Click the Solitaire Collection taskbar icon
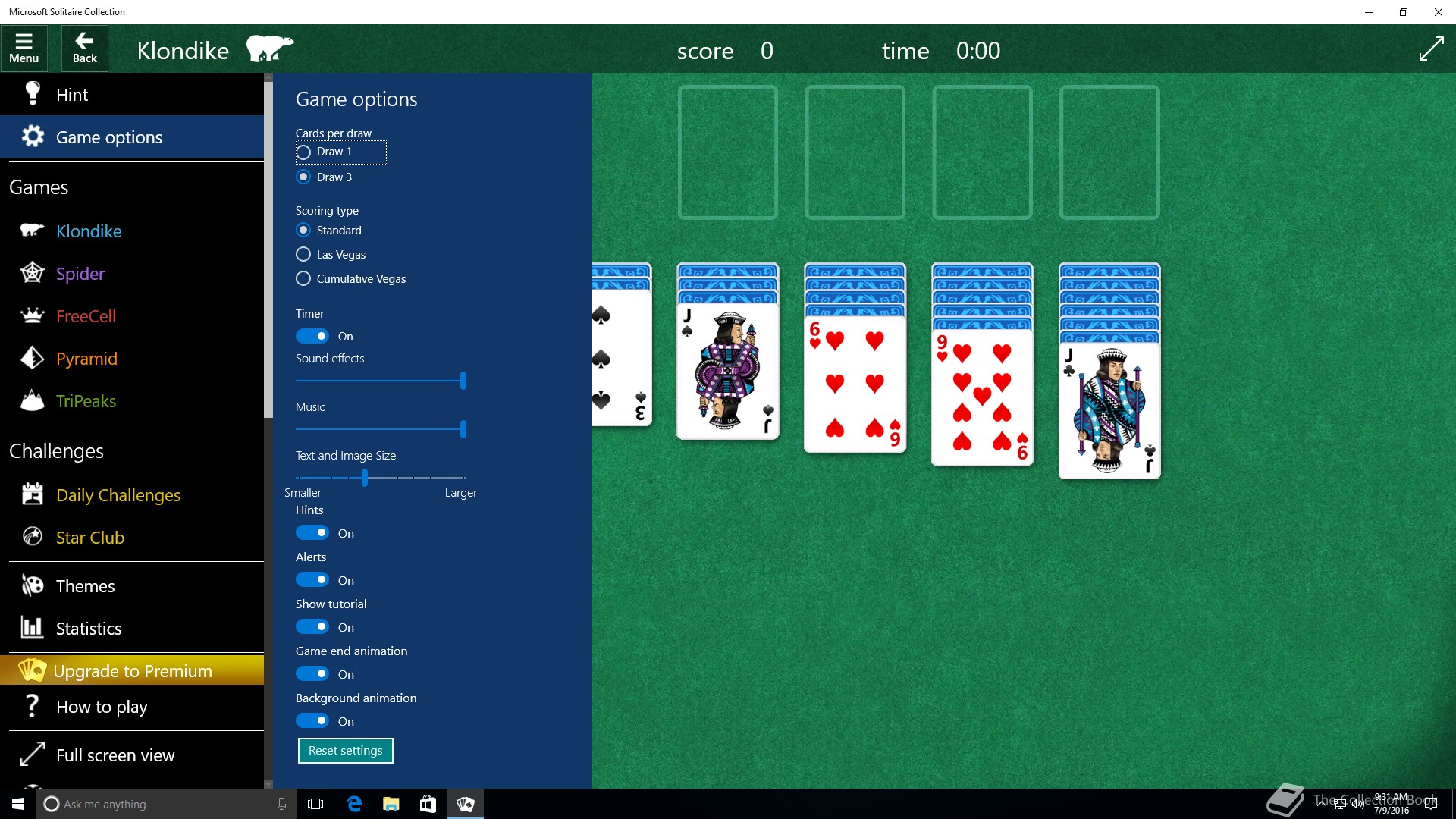 [x=465, y=804]
